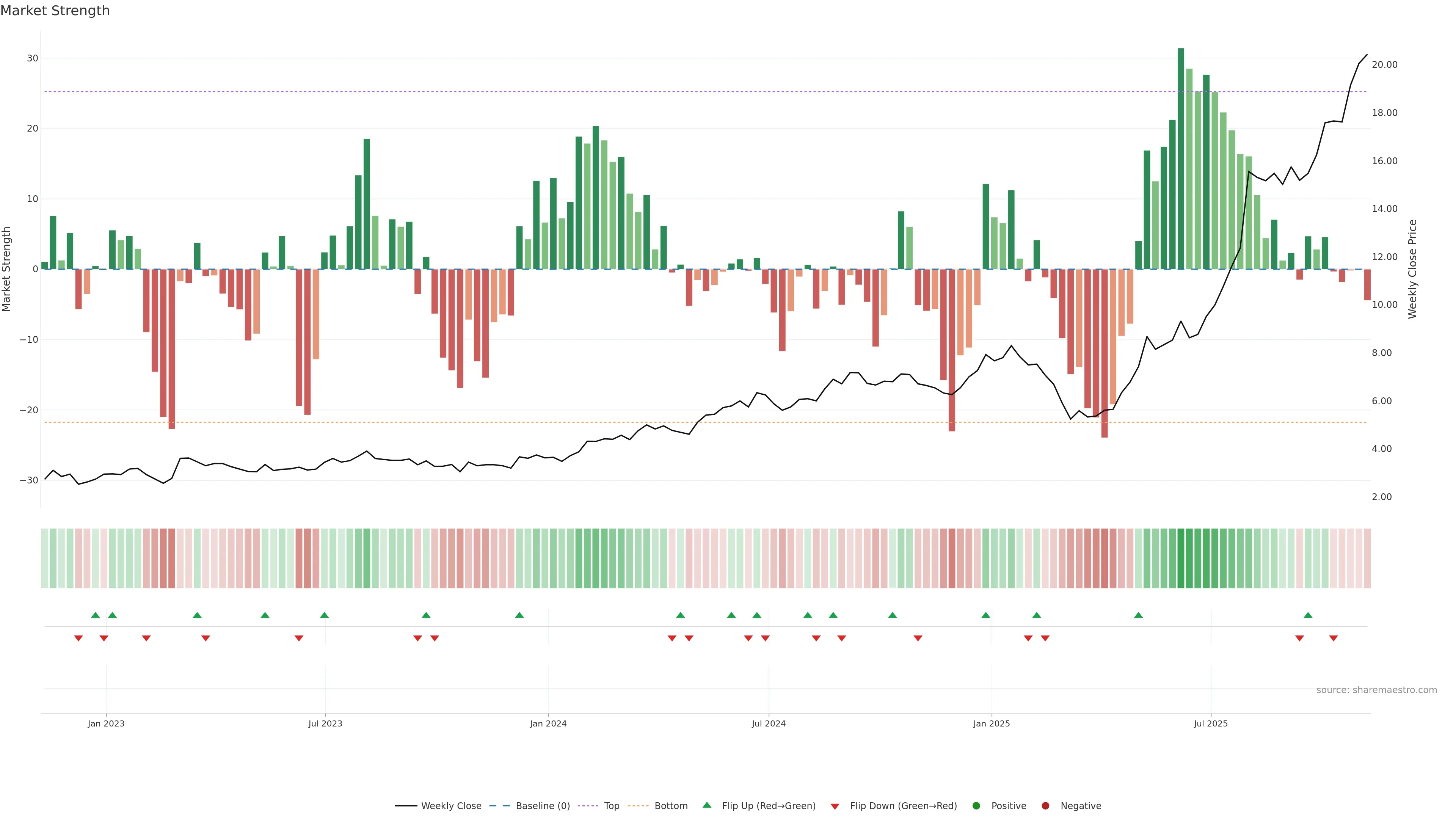Click the darkest green heatmap strip cell
The height and width of the screenshot is (819, 1456).
pos(1181,559)
